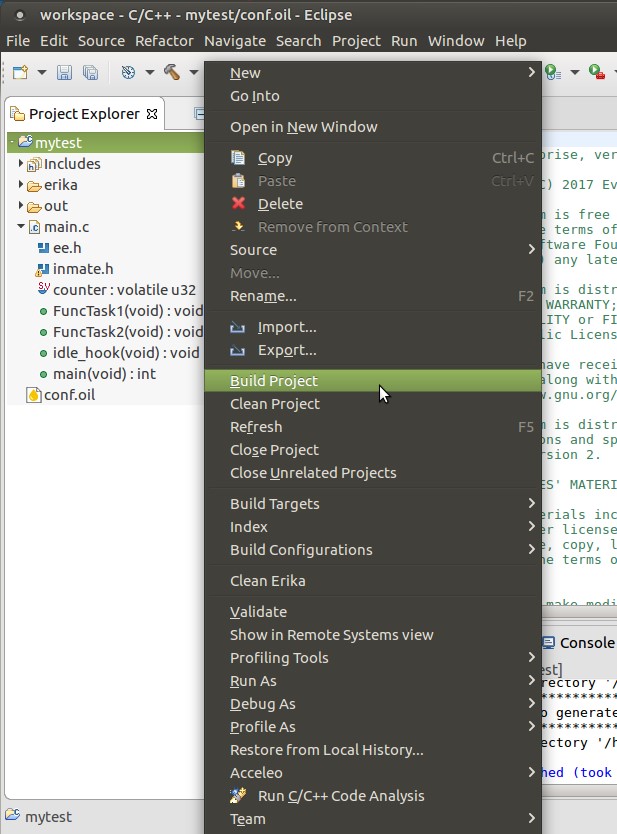Viewport: 617px width, 834px height.
Task: Choose Delete in context menu
Action: pos(373,204)
